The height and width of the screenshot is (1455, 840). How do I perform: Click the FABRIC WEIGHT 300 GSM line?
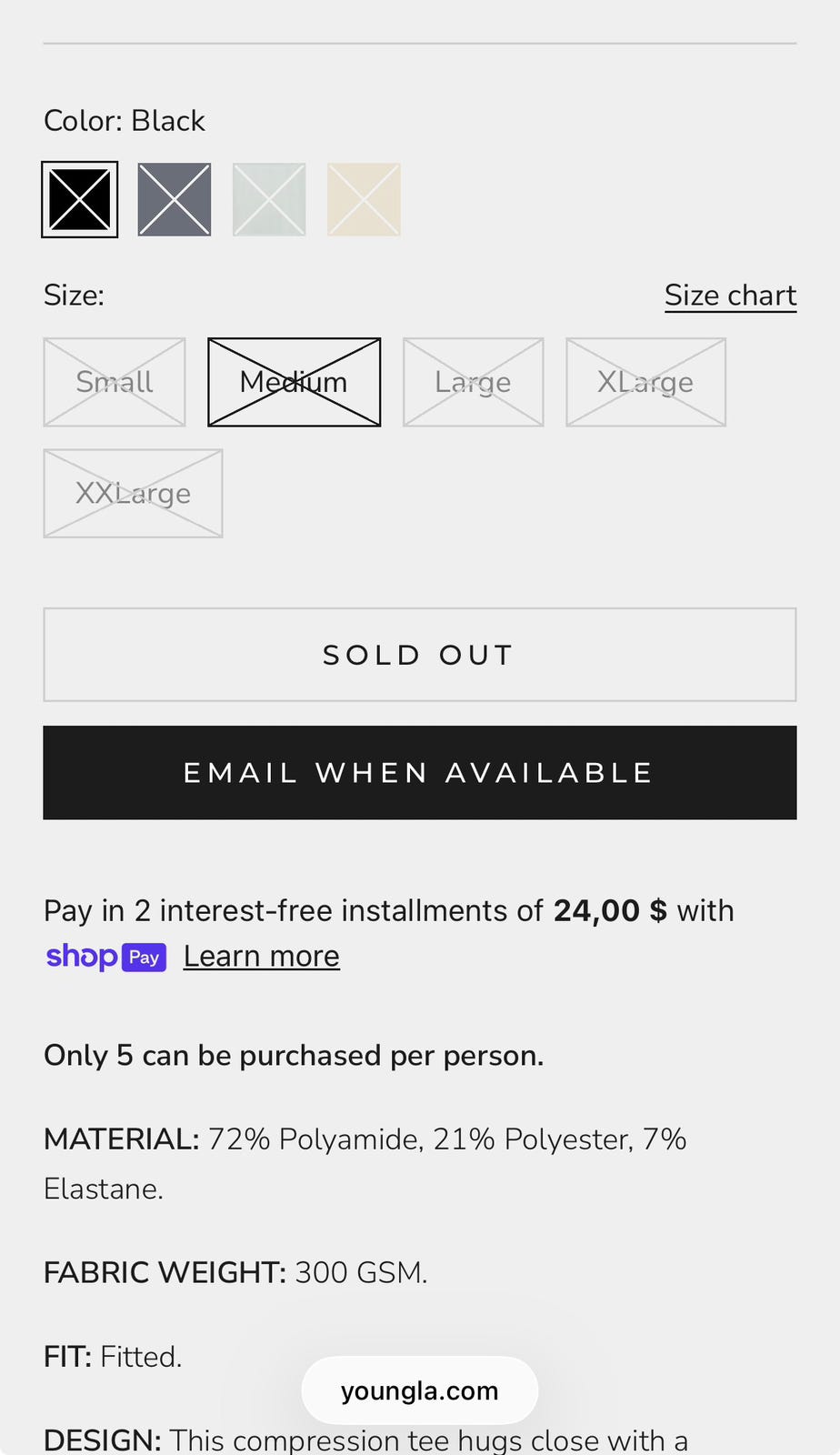(235, 1272)
